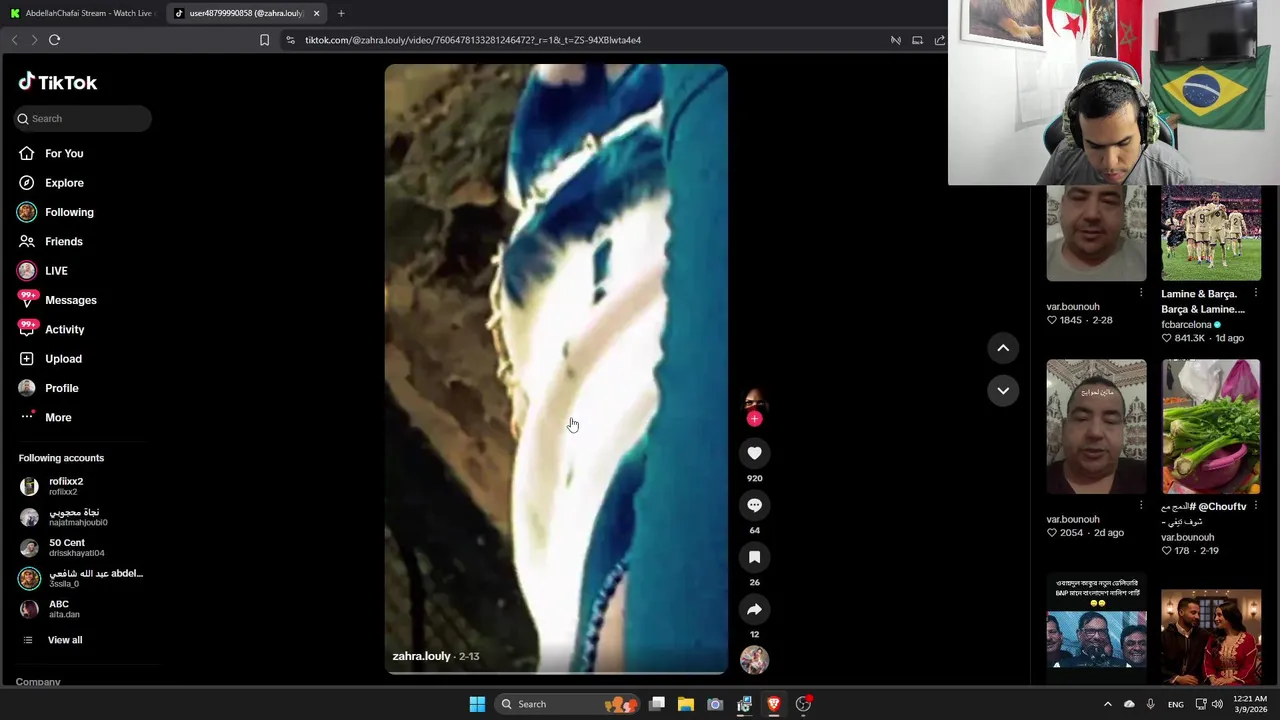Click the TikTok search field
The width and height of the screenshot is (1280, 720).
[x=83, y=118]
